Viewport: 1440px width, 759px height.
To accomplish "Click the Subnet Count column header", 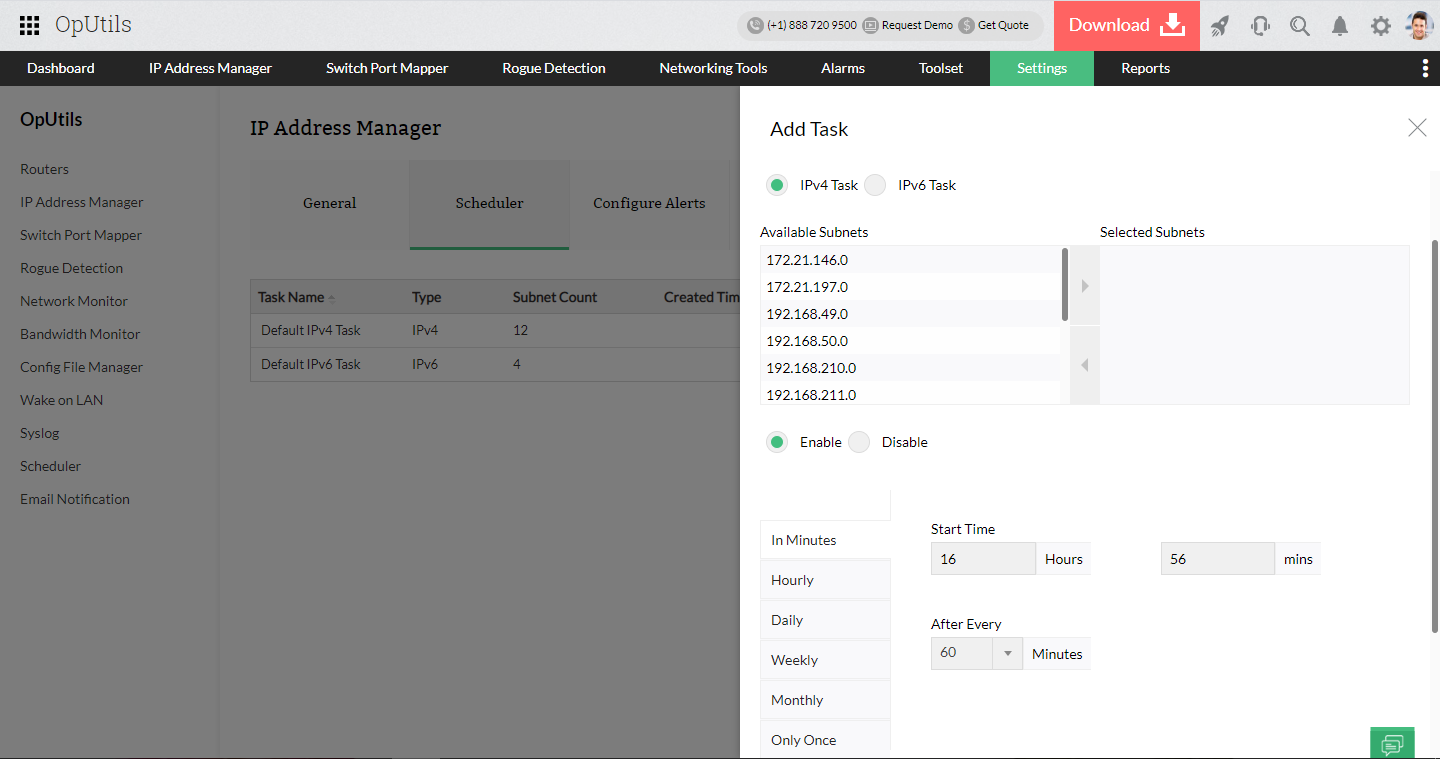I will tap(555, 297).
